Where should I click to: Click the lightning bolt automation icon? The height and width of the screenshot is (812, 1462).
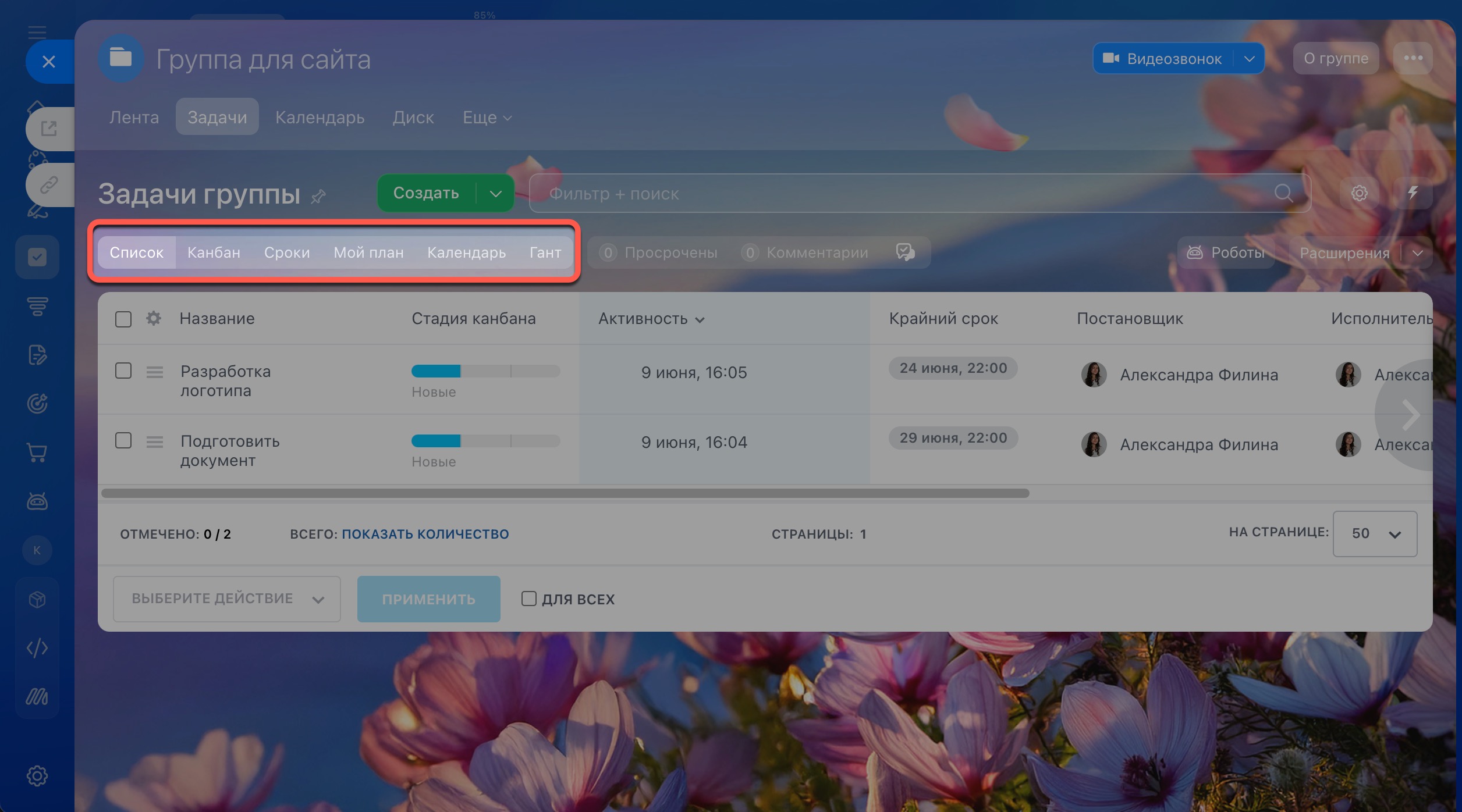1413,193
